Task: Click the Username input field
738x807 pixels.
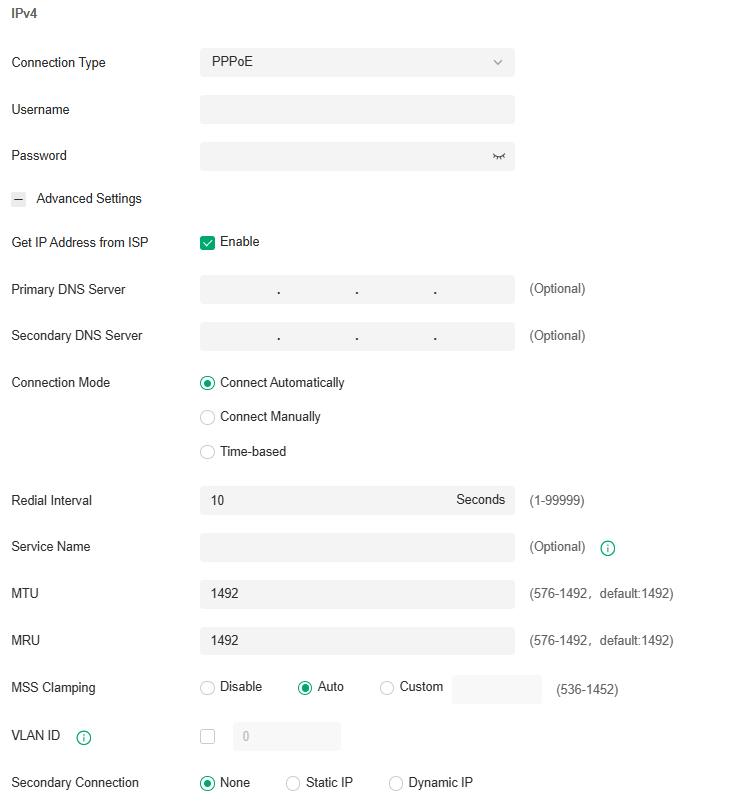Action: pyautogui.click(x=357, y=109)
